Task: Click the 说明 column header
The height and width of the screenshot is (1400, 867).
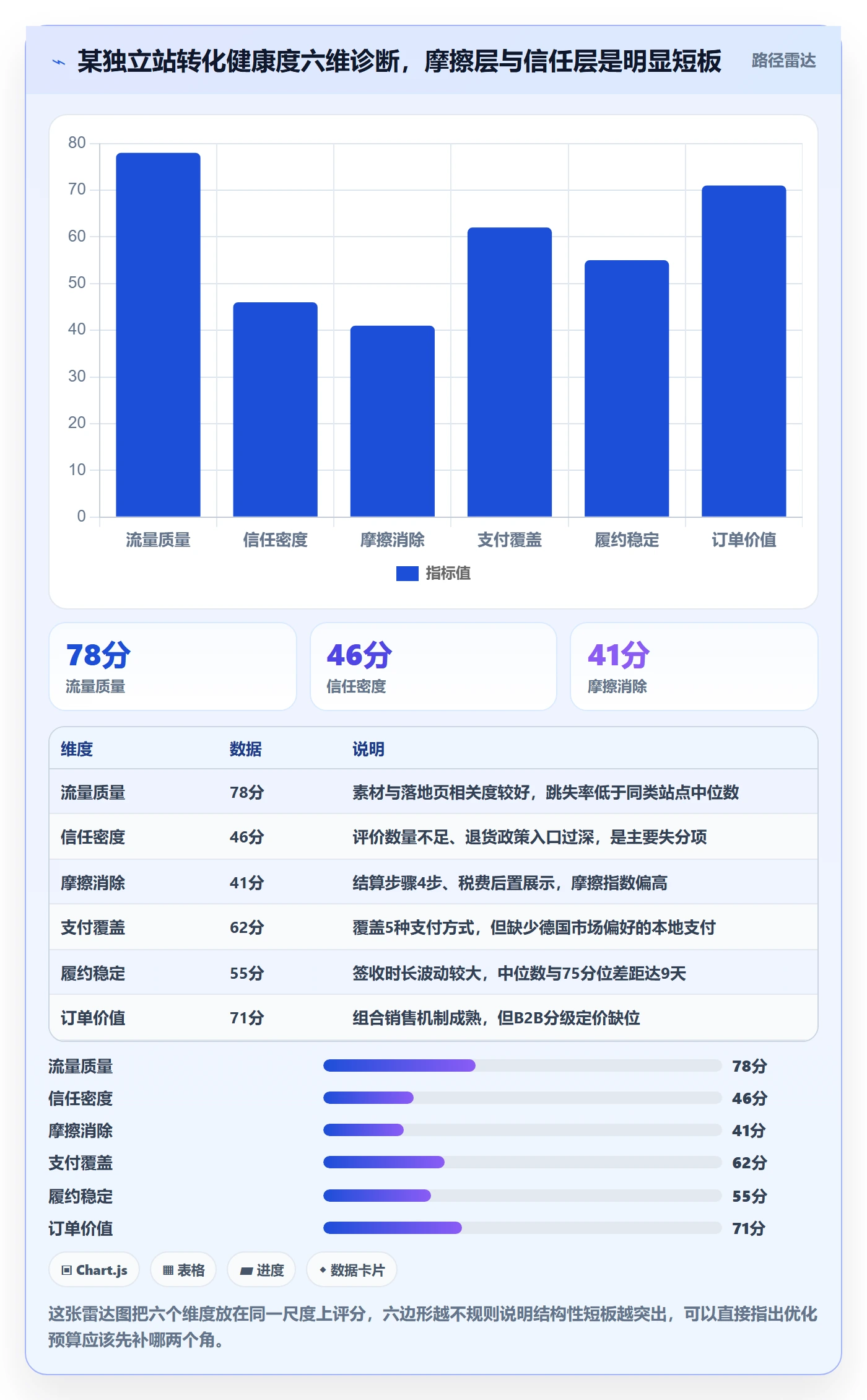Action: (368, 749)
